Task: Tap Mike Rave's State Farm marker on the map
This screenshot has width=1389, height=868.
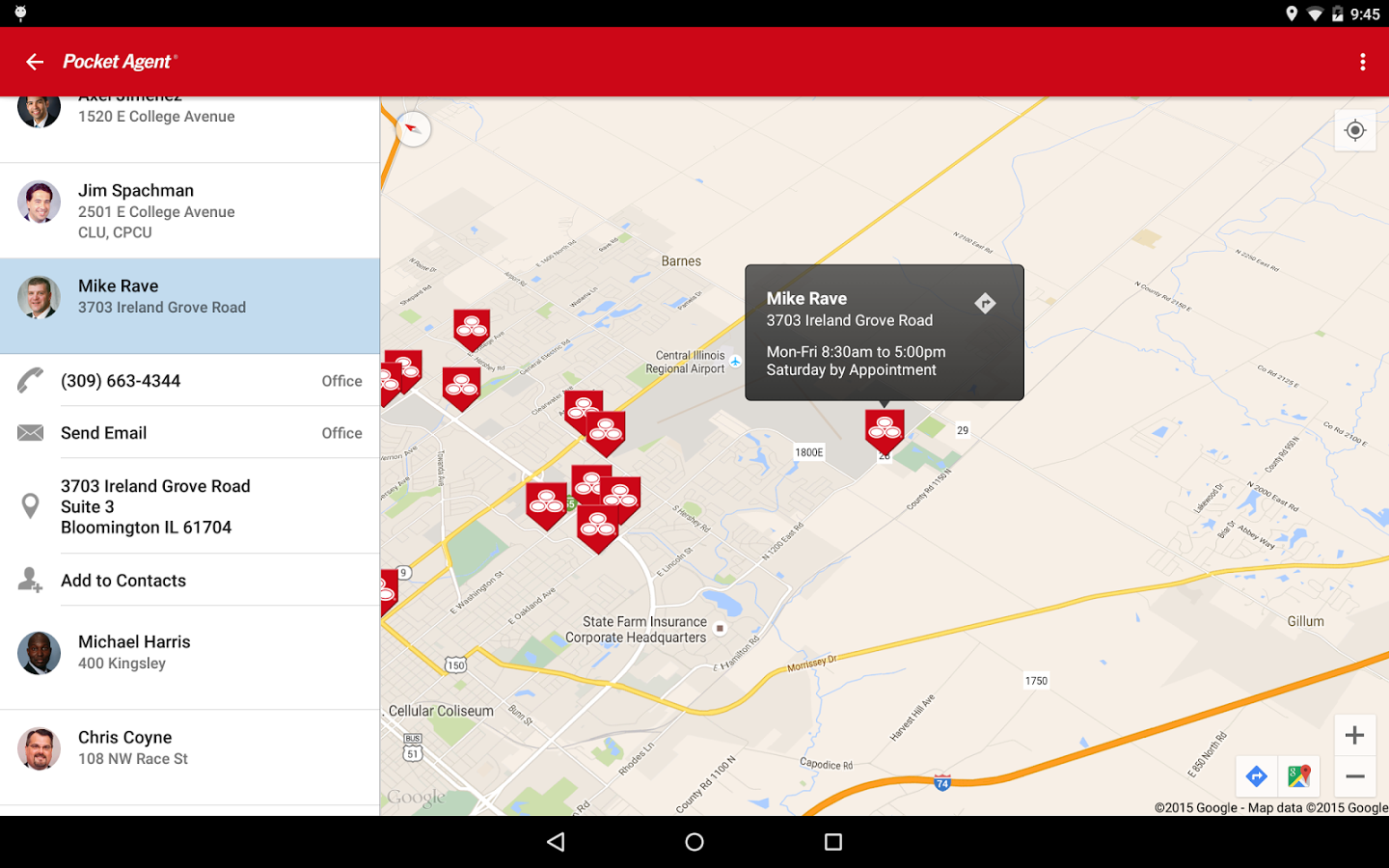Action: 885,427
